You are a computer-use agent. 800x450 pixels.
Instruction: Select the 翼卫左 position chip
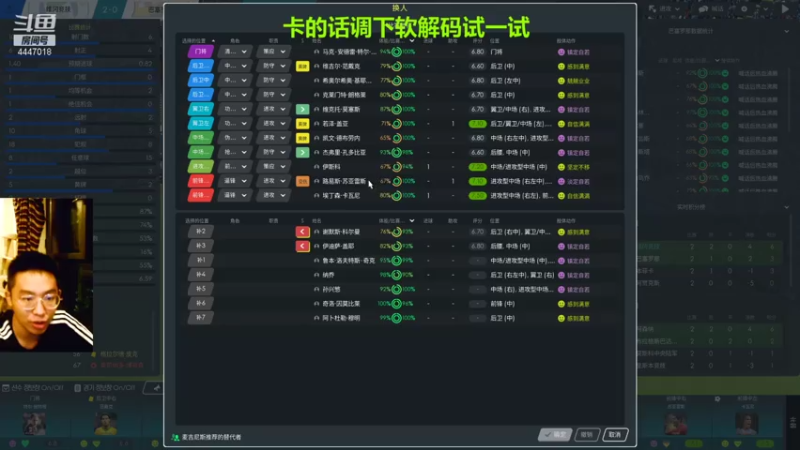(201, 123)
